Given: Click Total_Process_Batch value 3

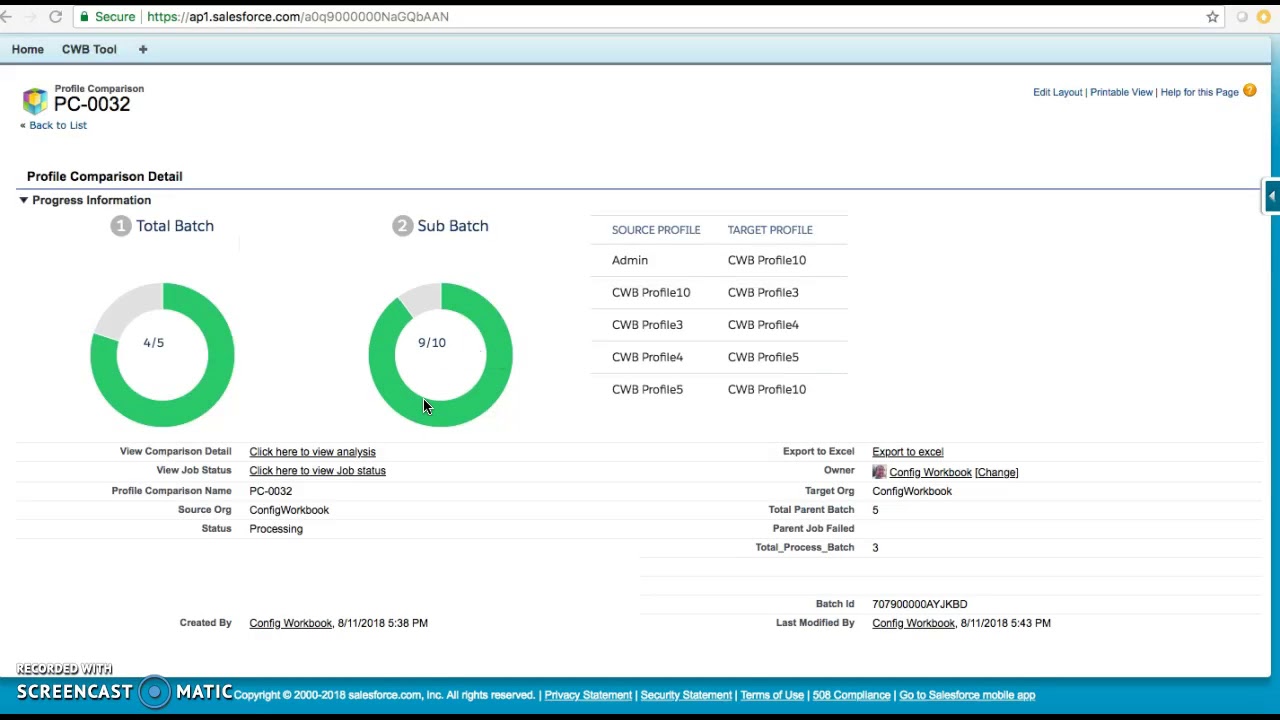Looking at the screenshot, I should [875, 548].
